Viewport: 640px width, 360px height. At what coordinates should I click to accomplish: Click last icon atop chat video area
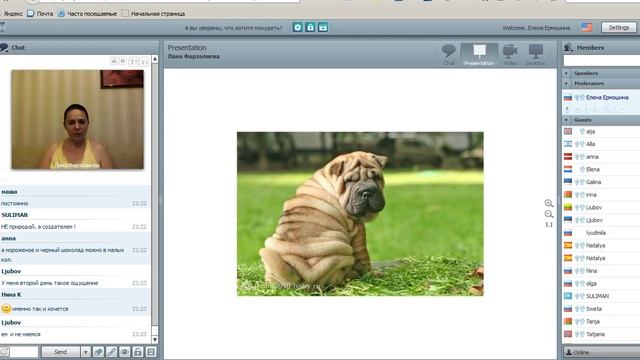[144, 62]
